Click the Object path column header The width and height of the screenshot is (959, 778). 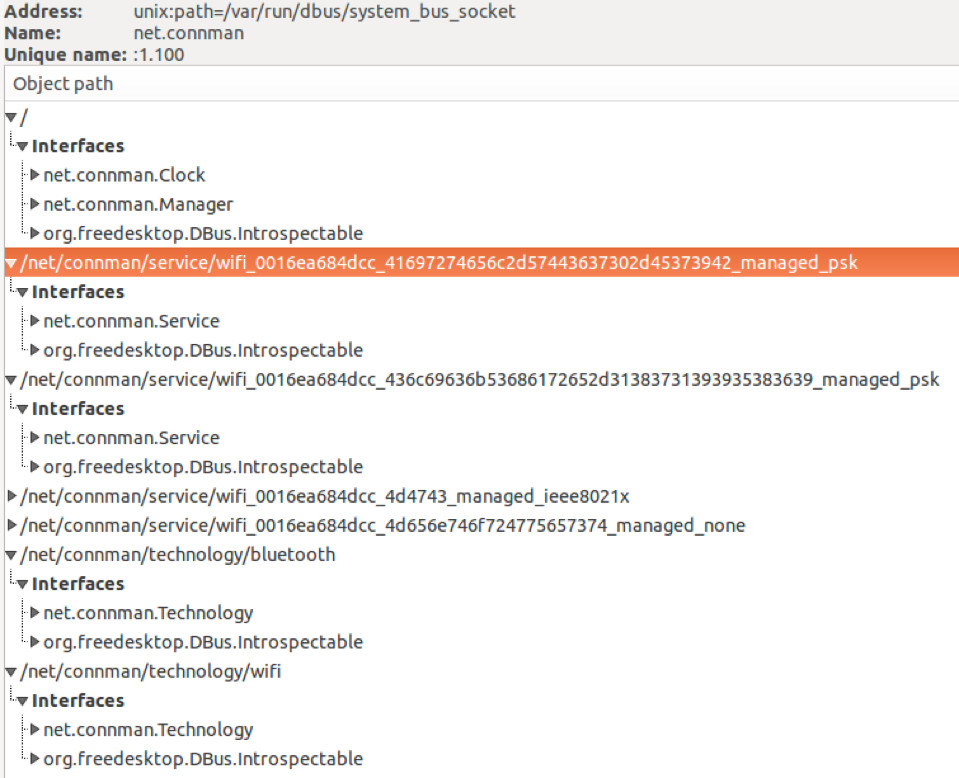(62, 84)
